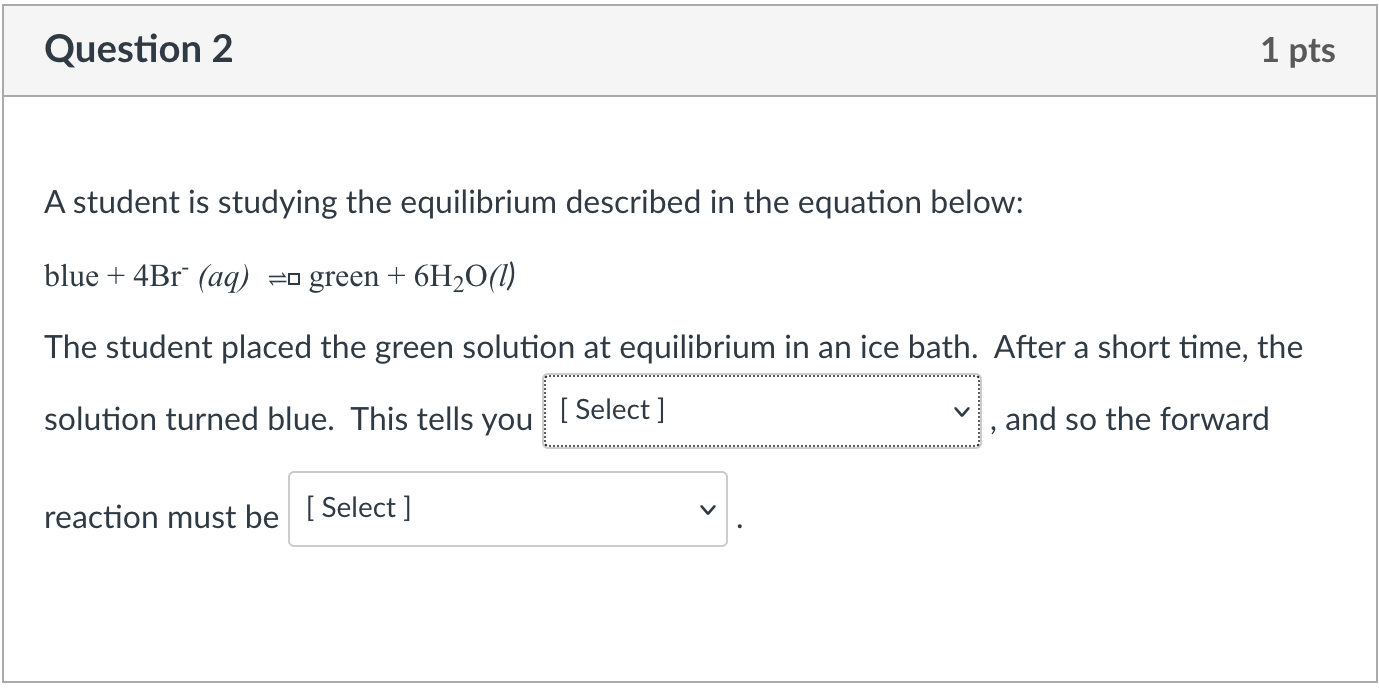Click the 1 pts label

coord(1299,49)
